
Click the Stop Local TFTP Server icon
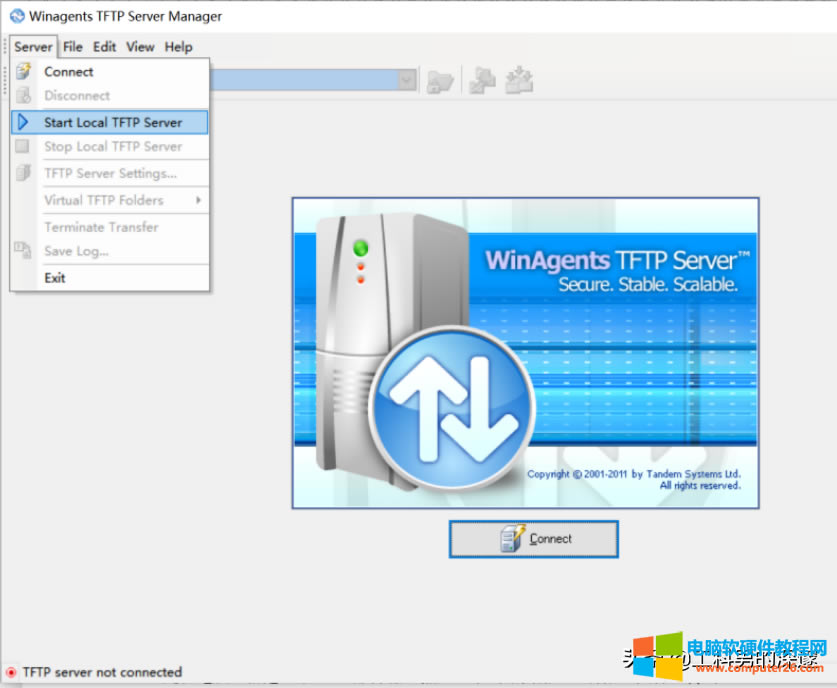point(22,147)
